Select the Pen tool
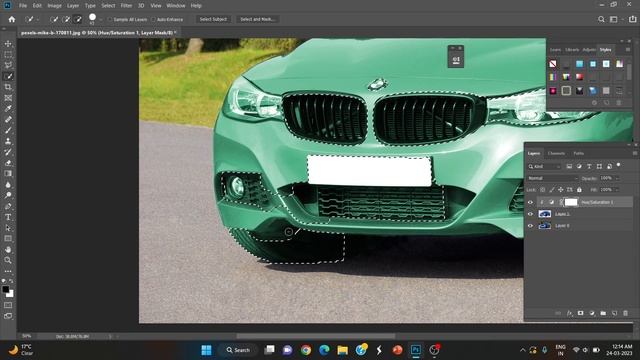 tap(8, 206)
